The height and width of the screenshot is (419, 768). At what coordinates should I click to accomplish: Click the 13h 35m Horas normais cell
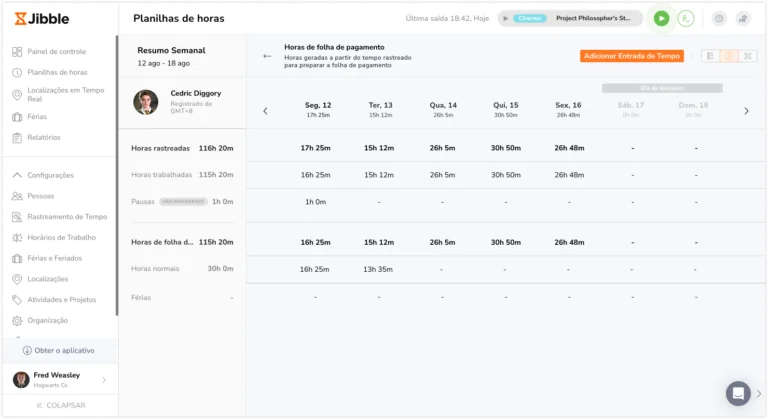click(378, 269)
